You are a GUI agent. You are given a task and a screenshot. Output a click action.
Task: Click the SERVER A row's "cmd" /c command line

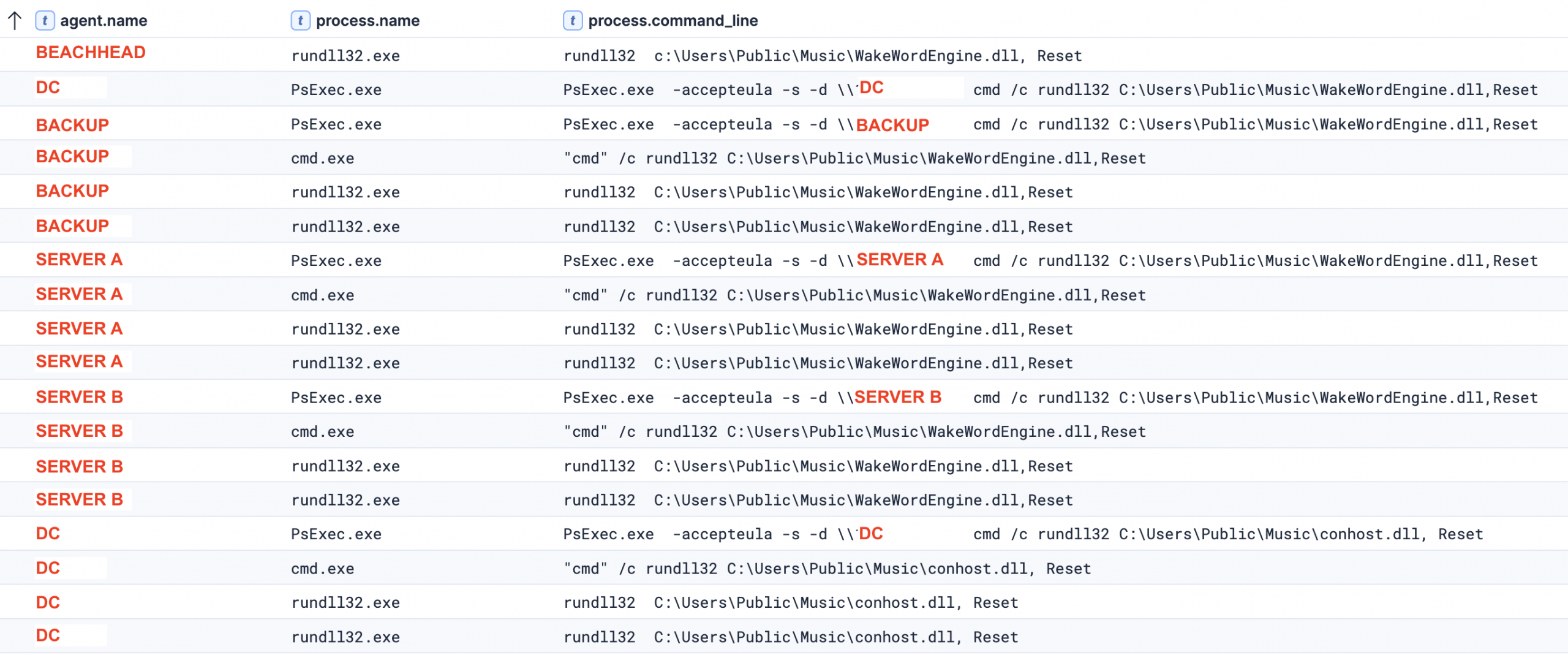pyautogui.click(x=854, y=296)
